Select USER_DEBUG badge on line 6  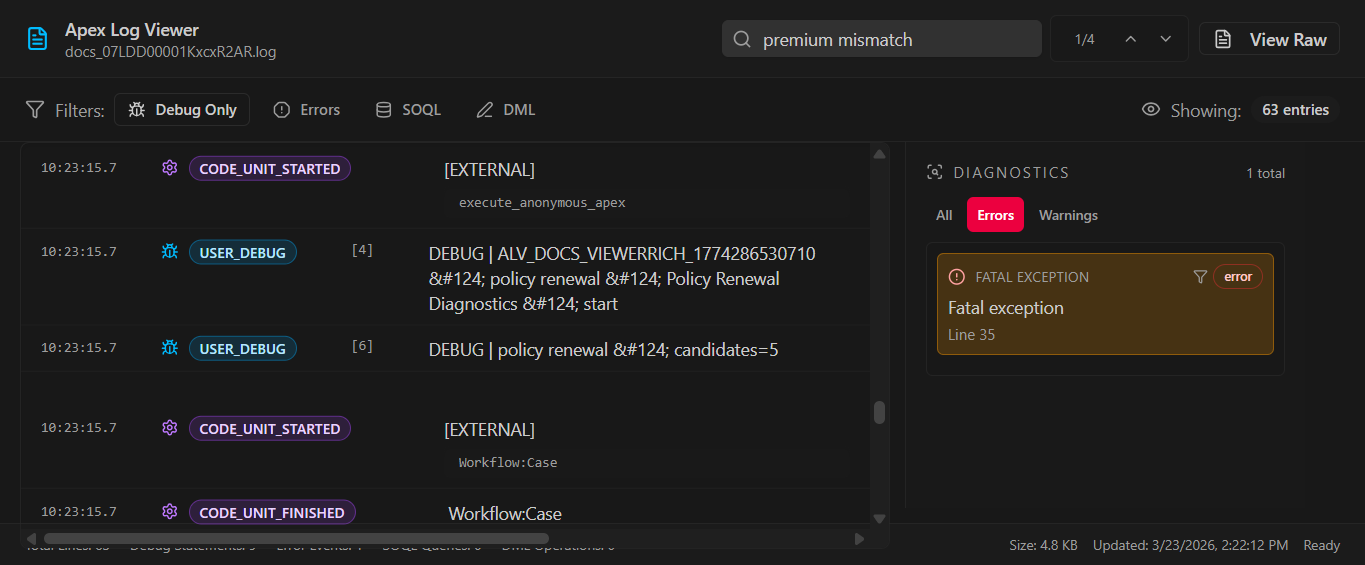242,349
